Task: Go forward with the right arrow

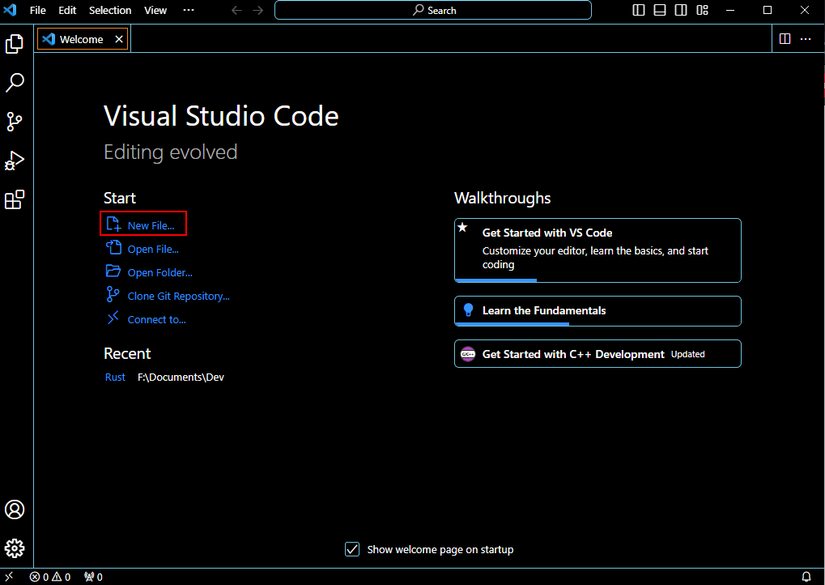Action: coord(258,11)
